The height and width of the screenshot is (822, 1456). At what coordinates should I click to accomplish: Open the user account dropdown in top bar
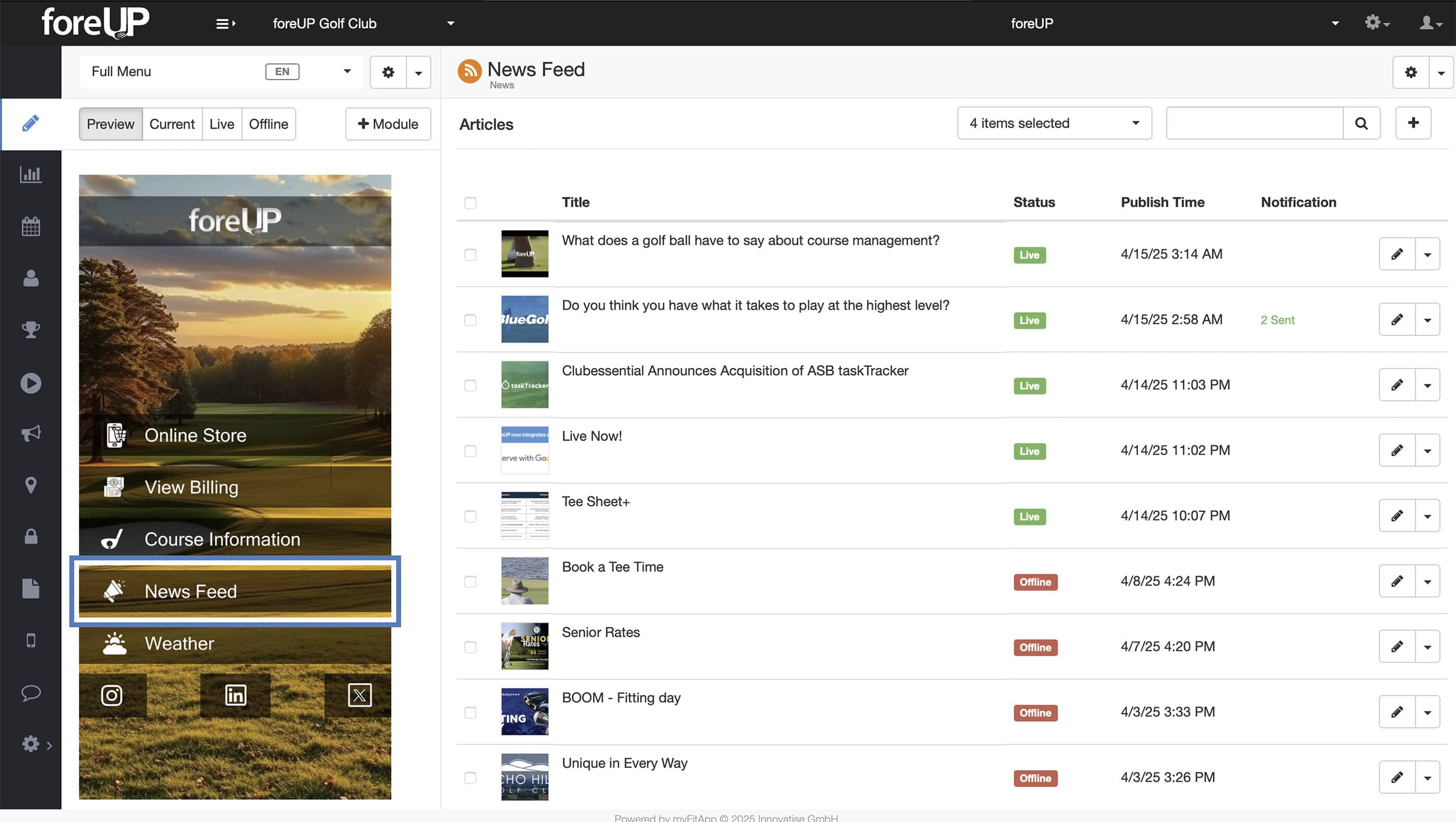point(1430,23)
